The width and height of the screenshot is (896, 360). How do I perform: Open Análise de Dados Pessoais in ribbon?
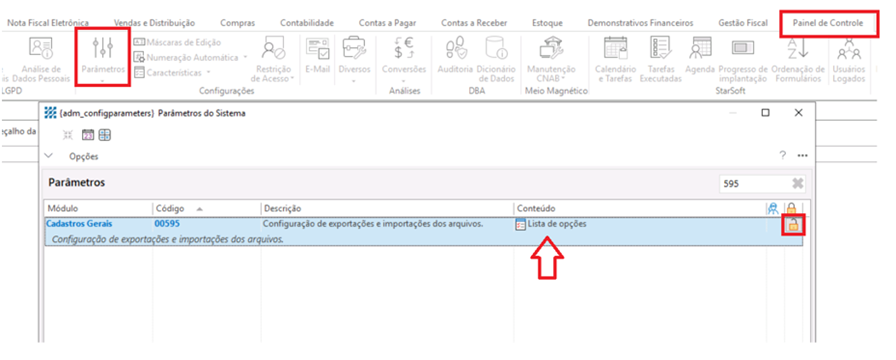[x=41, y=60]
